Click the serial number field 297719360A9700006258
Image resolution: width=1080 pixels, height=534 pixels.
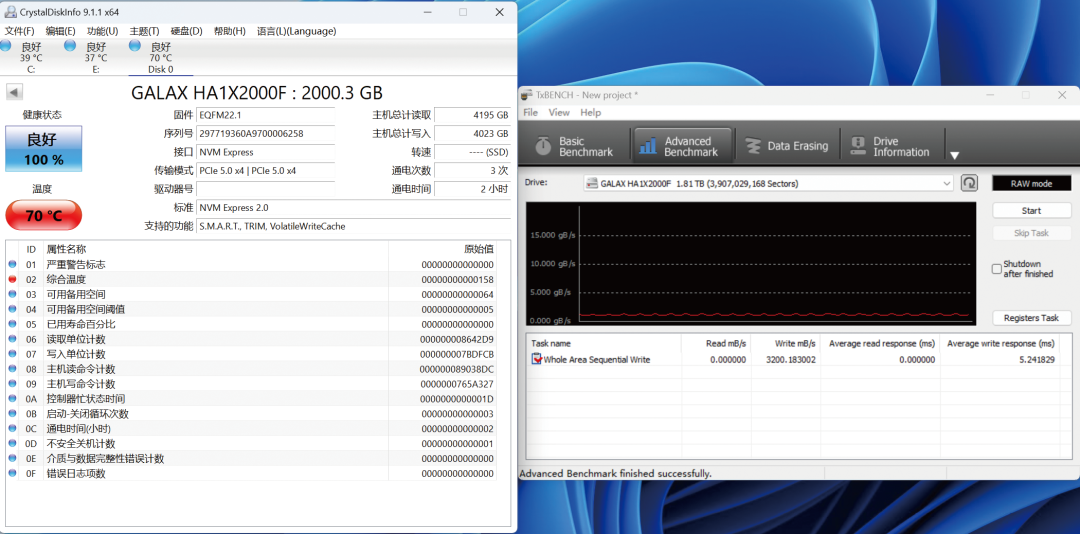click(266, 133)
